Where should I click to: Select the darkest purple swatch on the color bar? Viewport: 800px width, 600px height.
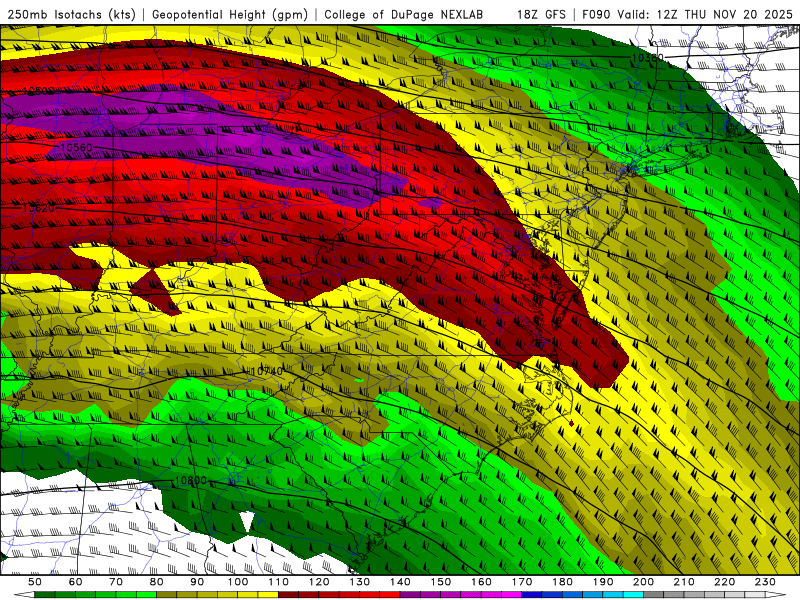tap(410, 595)
